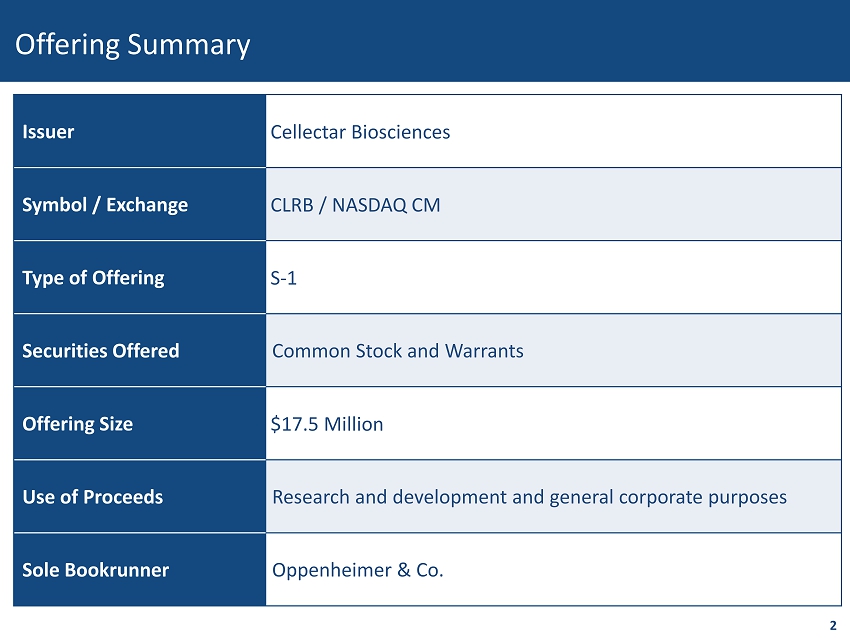Screen dimensions: 850x638
Task: Click the NASDAQ CM exchange text
Action: point(385,205)
